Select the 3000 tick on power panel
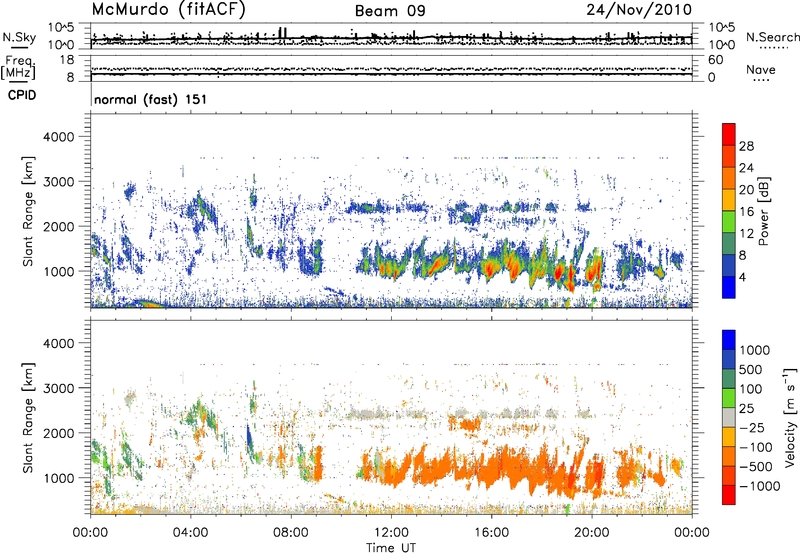The width and height of the screenshot is (800, 554). coord(59,182)
